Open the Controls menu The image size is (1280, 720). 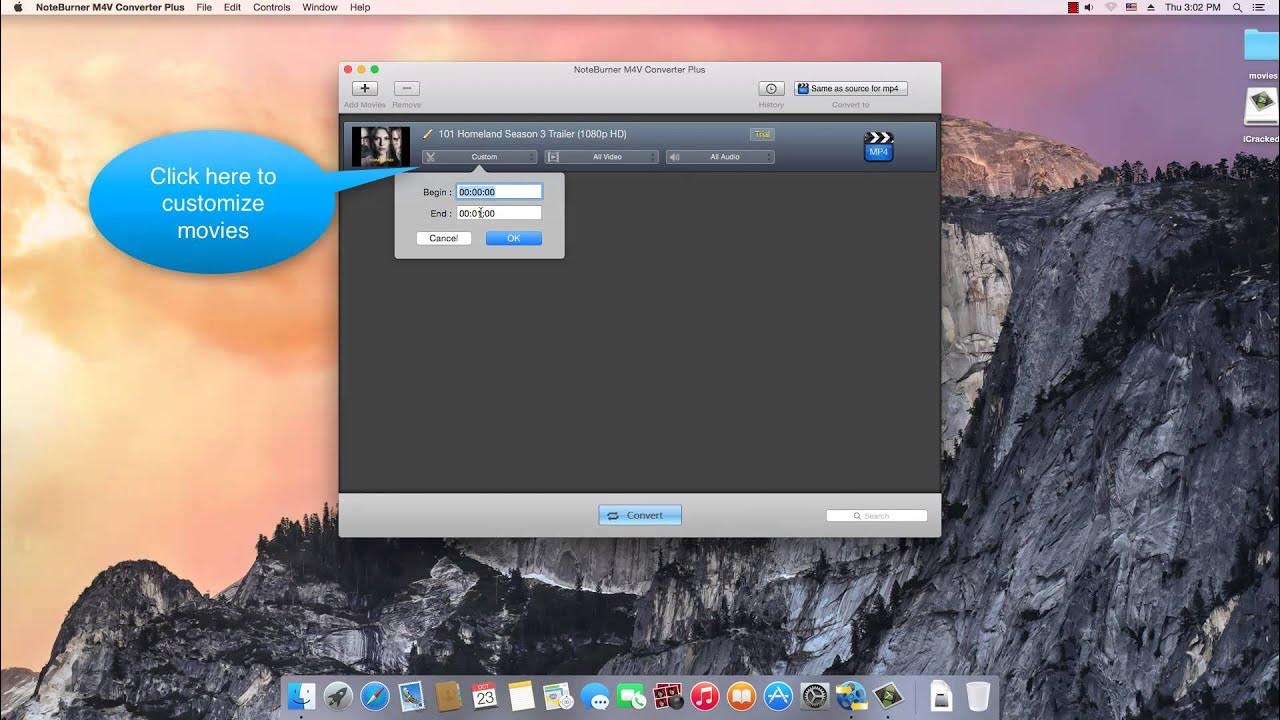click(x=272, y=7)
